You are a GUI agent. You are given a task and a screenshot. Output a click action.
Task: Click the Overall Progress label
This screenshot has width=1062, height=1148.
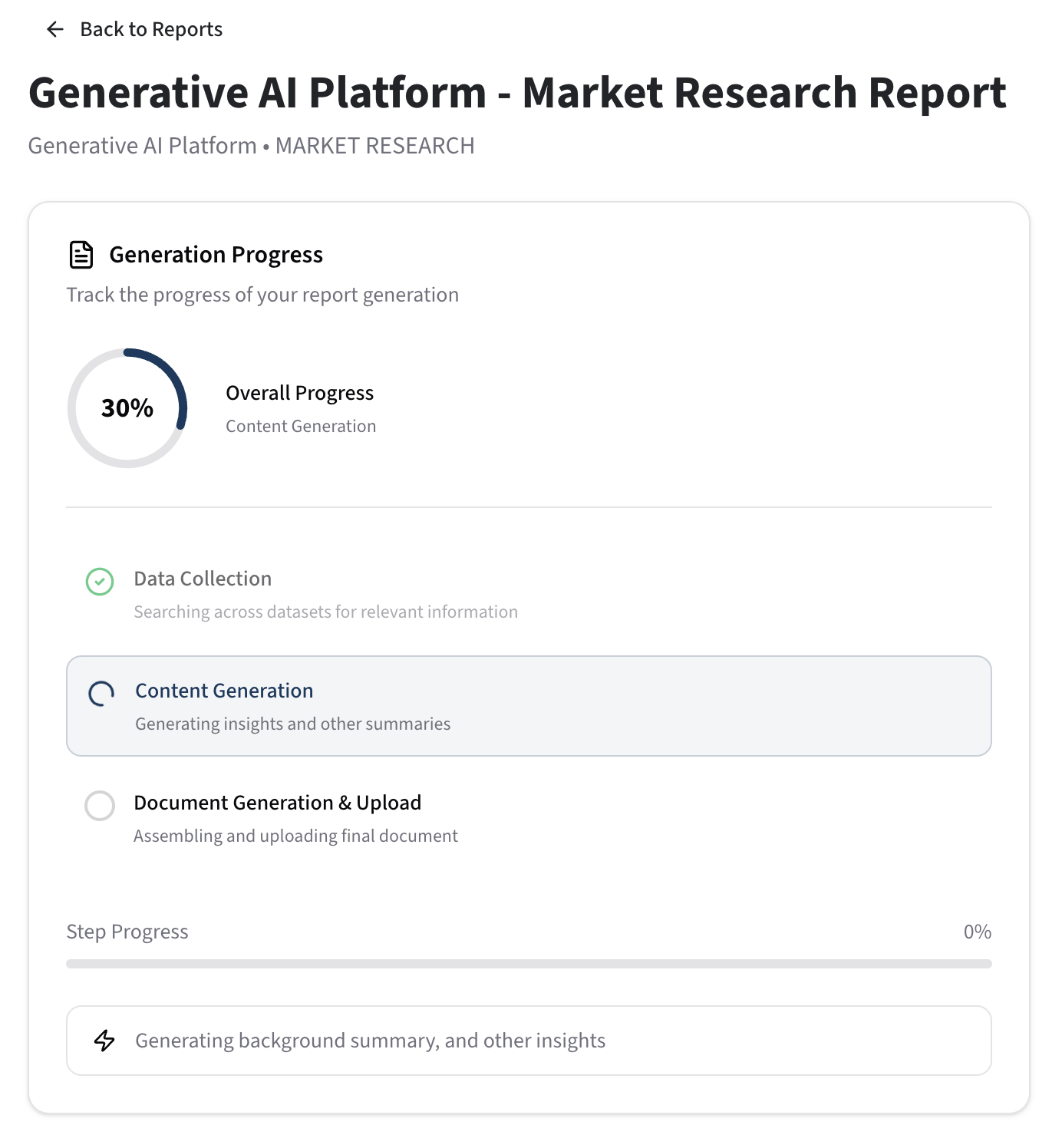click(299, 393)
